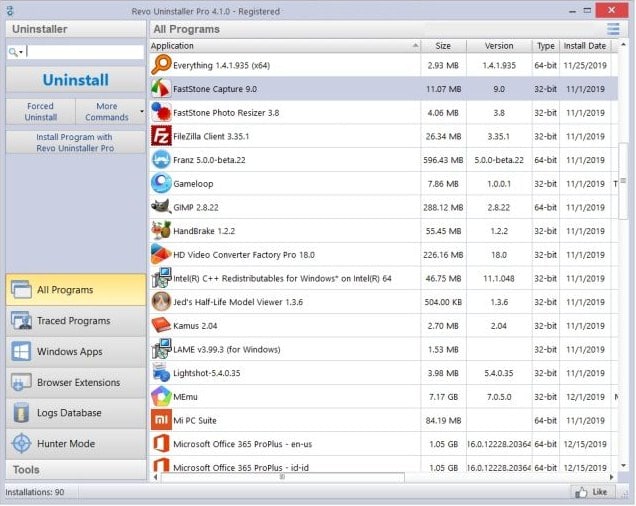636x506 pixels.
Task: Click Jed's Half-Life Model Viewer icon
Action: (161, 301)
